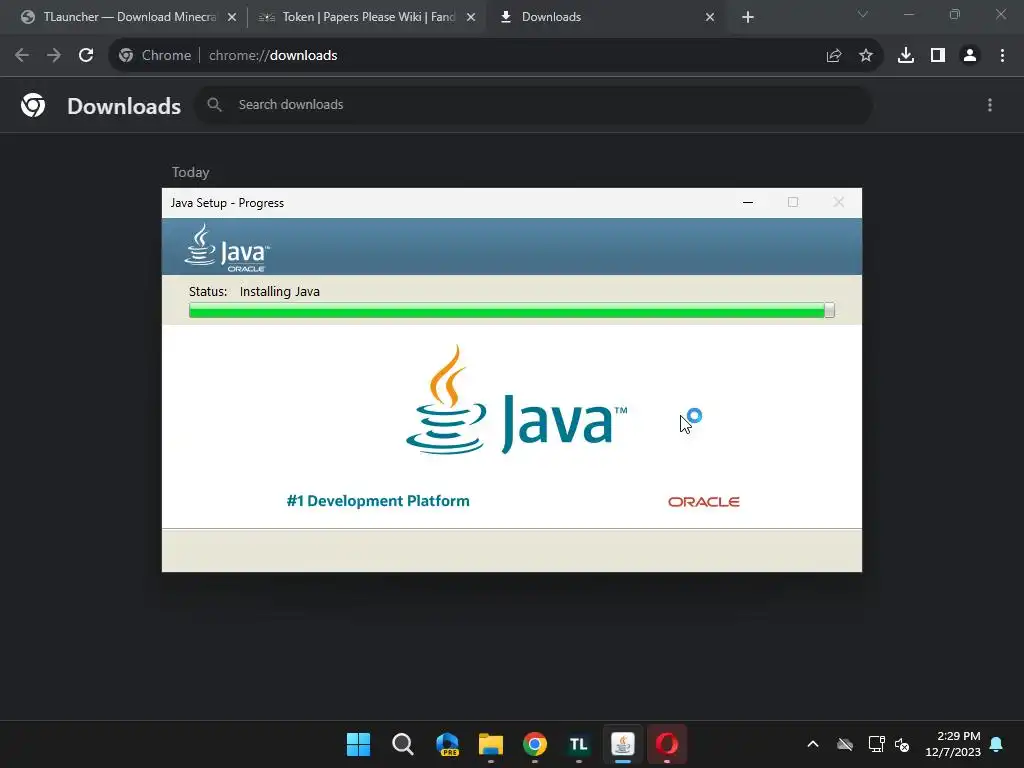
Task: Close the Downloads tab
Action: [710, 18]
